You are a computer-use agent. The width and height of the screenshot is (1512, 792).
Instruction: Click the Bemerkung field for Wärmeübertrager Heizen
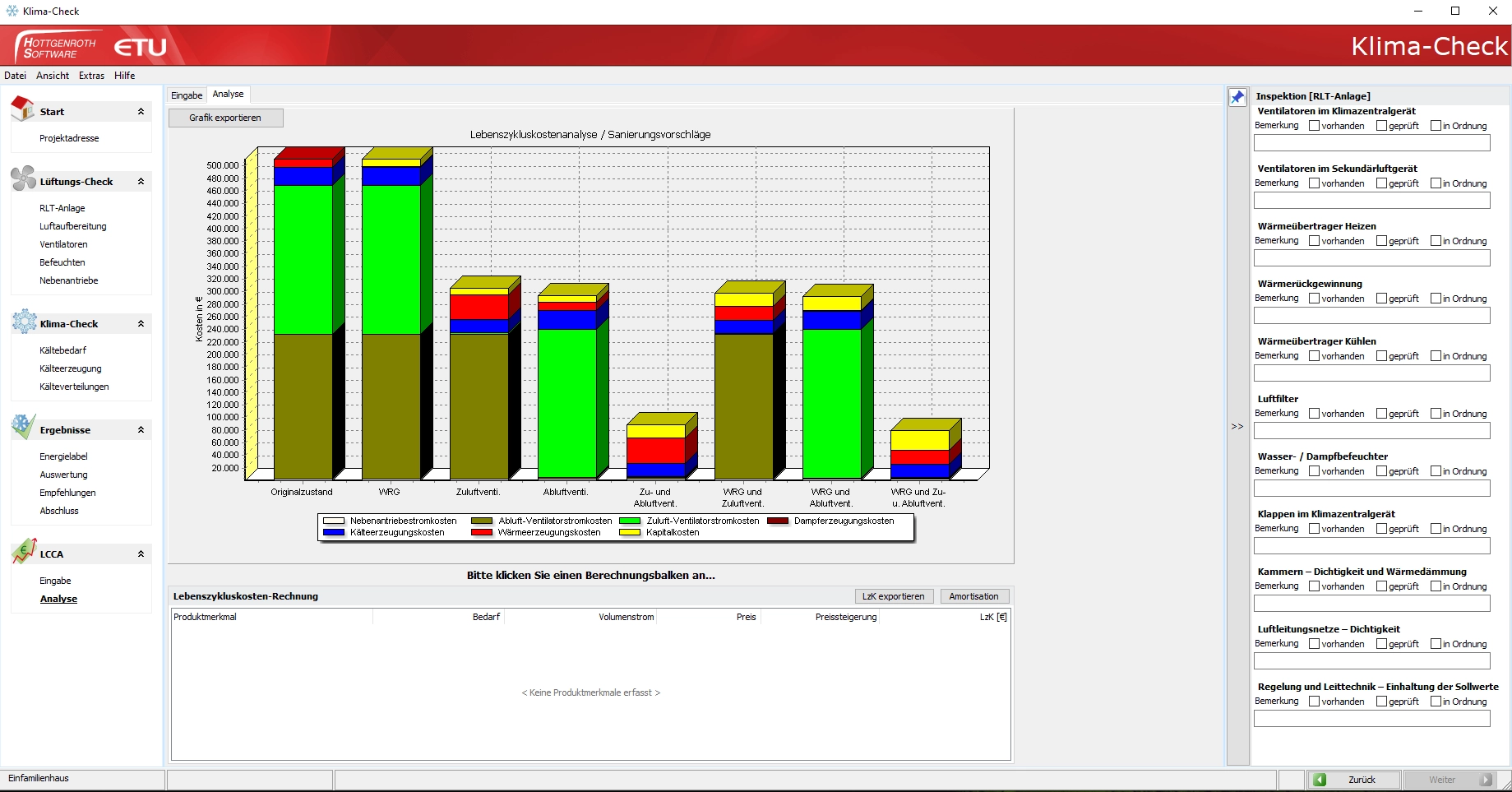(1371, 258)
